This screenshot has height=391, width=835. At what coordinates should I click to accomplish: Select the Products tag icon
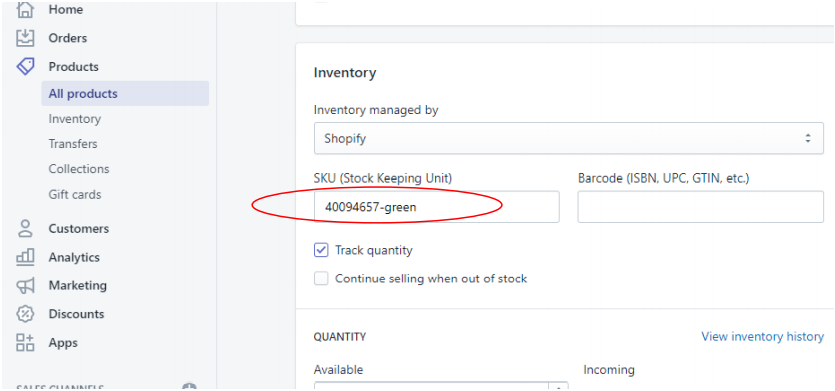click(x=25, y=67)
